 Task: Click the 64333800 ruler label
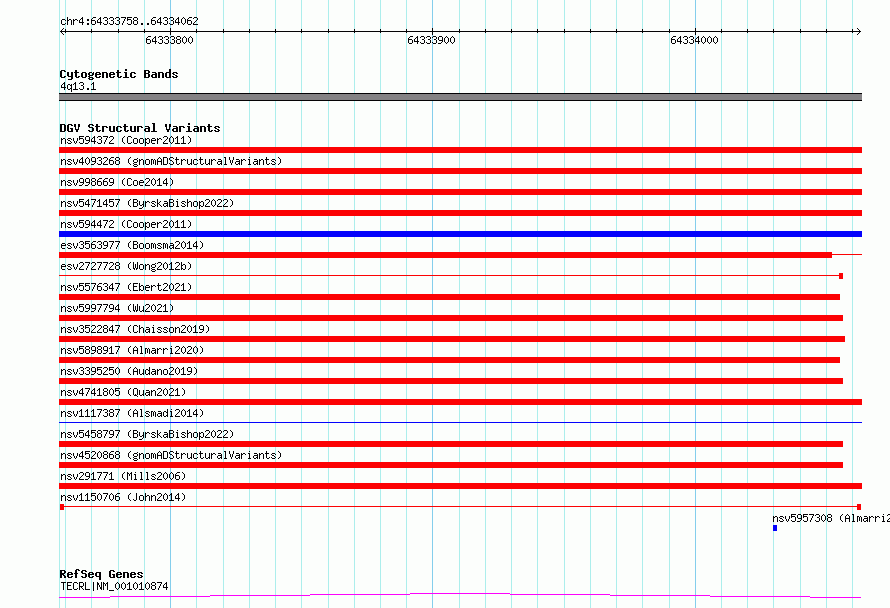[169, 40]
